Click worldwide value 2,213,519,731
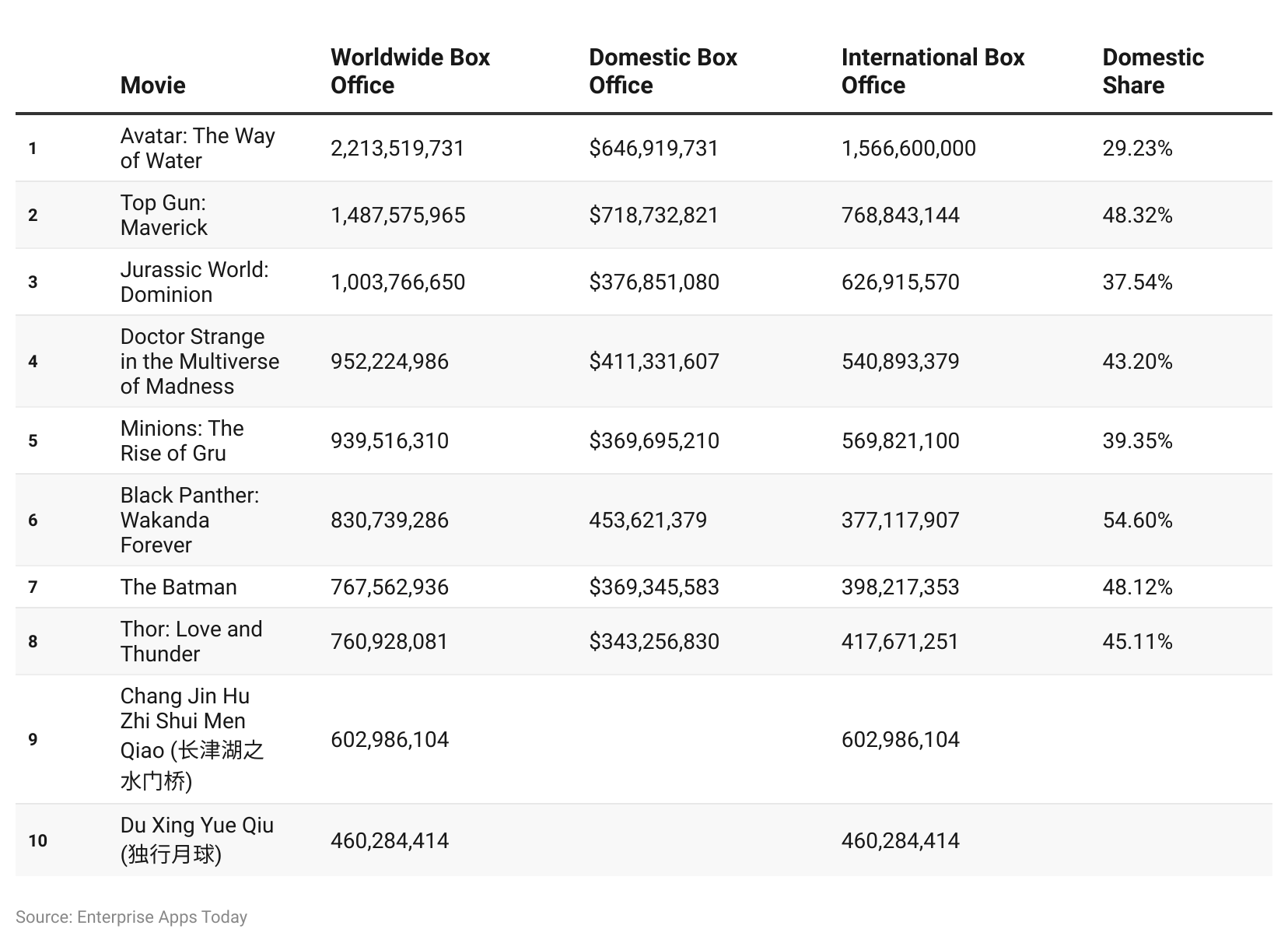 point(397,148)
